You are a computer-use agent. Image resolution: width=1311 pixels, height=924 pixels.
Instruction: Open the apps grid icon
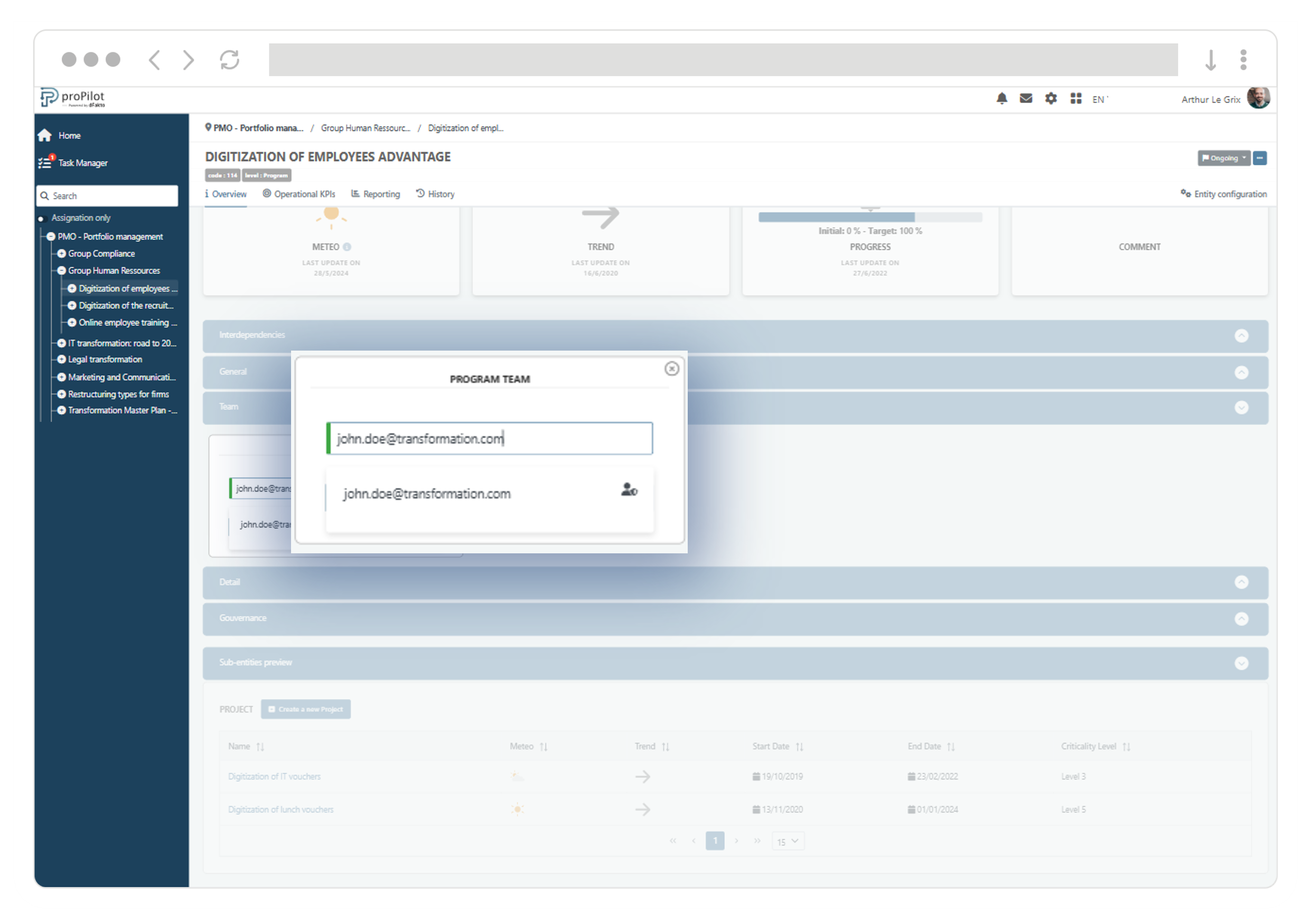pos(1076,99)
